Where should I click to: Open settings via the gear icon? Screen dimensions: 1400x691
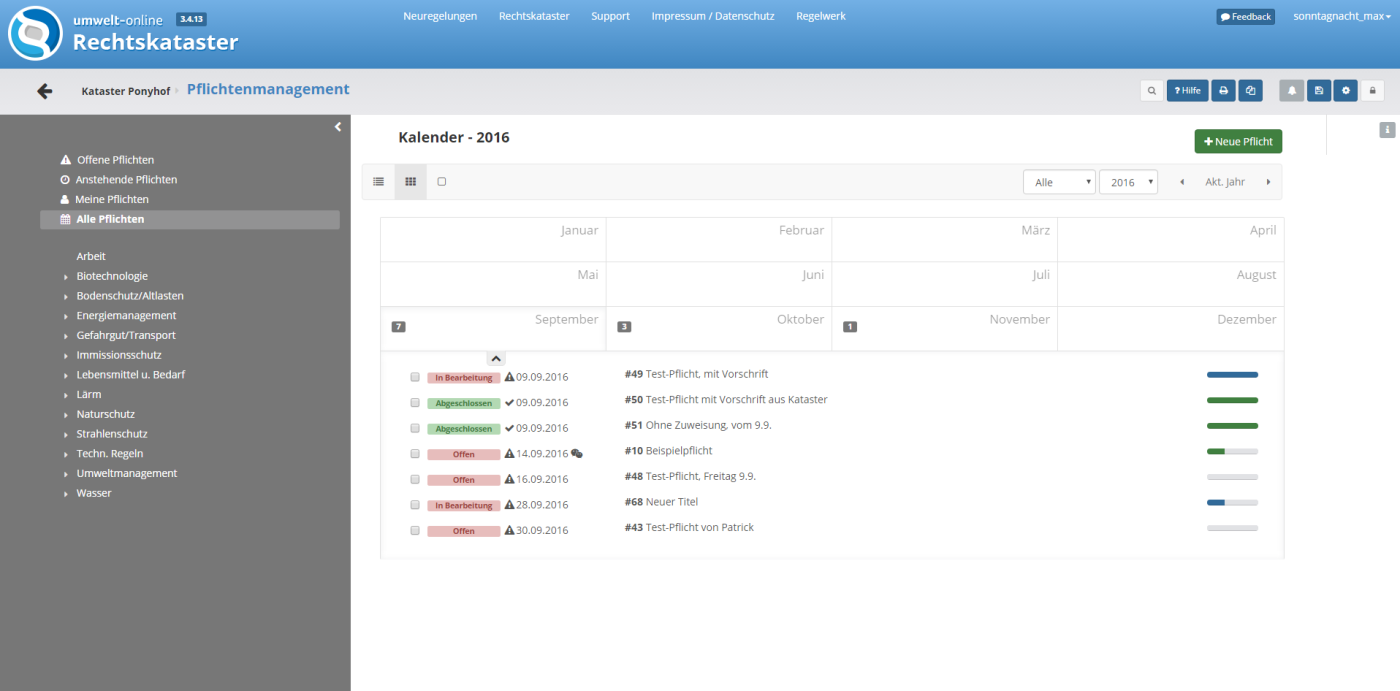click(x=1346, y=91)
